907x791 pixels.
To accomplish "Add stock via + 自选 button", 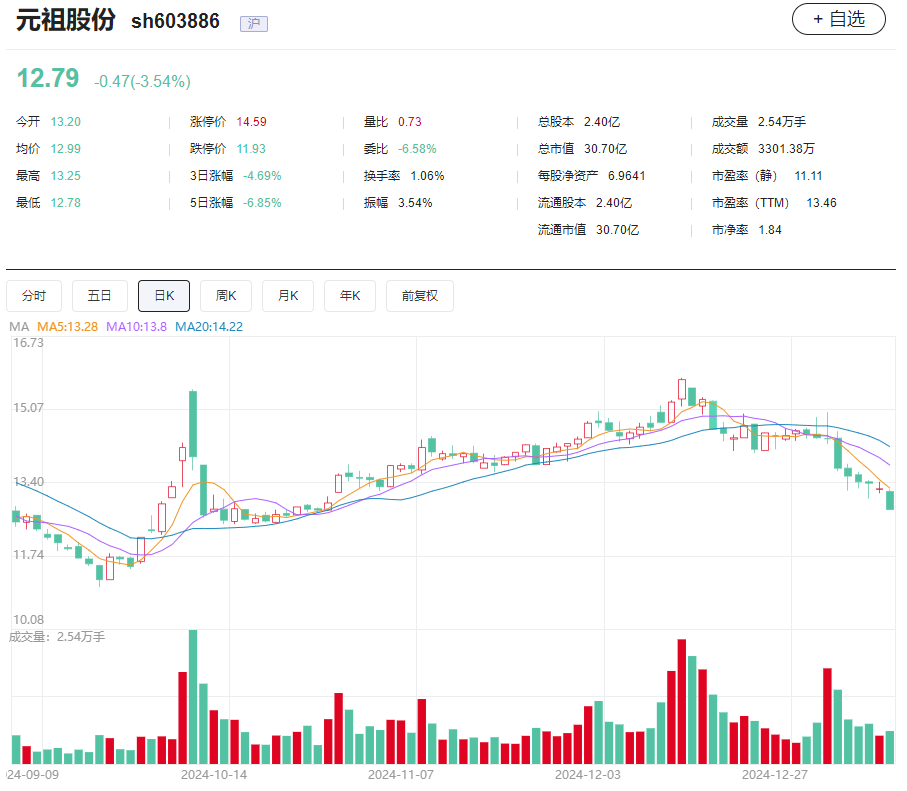I will coord(839,19).
